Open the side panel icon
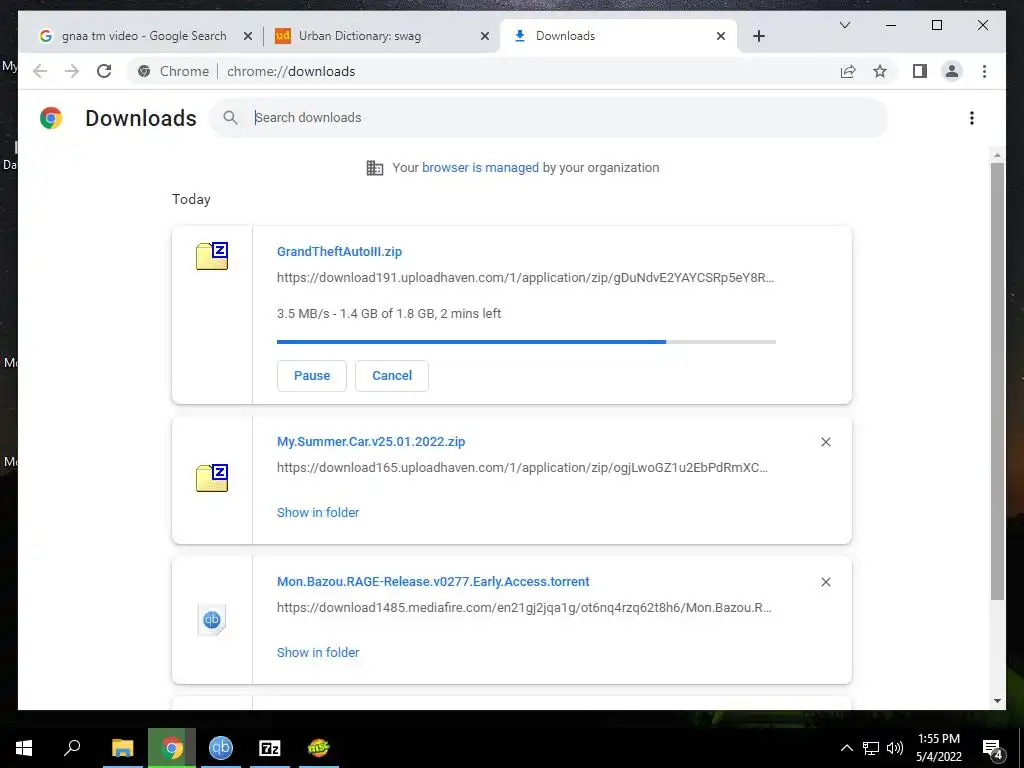 [920, 71]
